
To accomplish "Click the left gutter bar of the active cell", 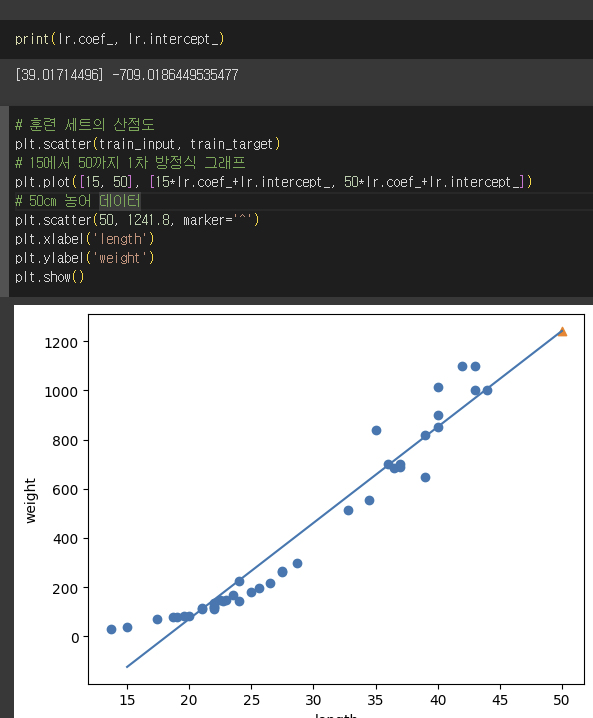I will click(x=4, y=201).
